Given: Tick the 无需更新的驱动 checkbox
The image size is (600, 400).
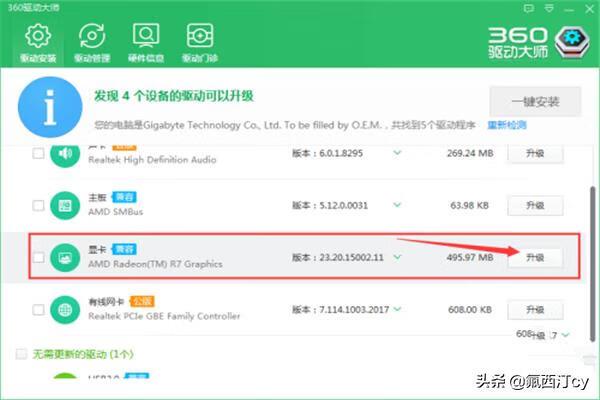Looking at the screenshot, I should [21, 354].
